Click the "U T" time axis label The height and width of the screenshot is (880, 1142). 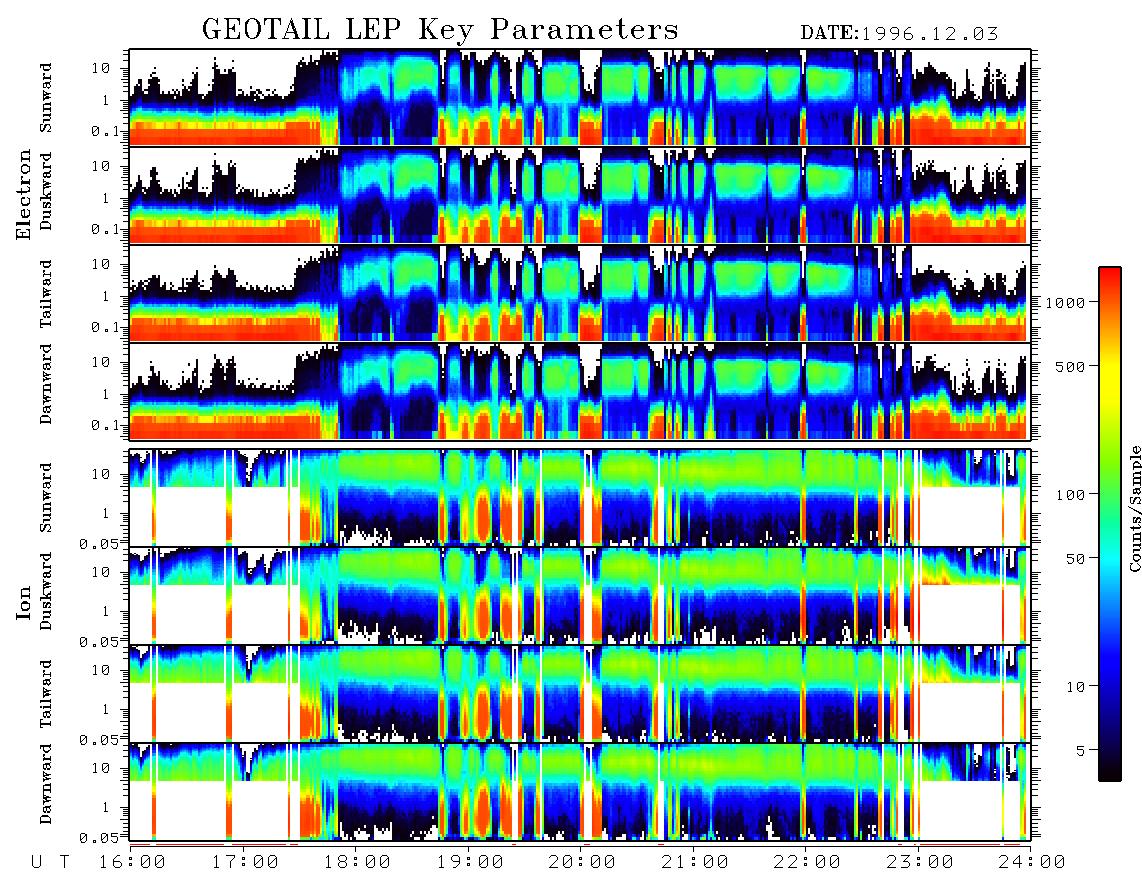point(51,862)
